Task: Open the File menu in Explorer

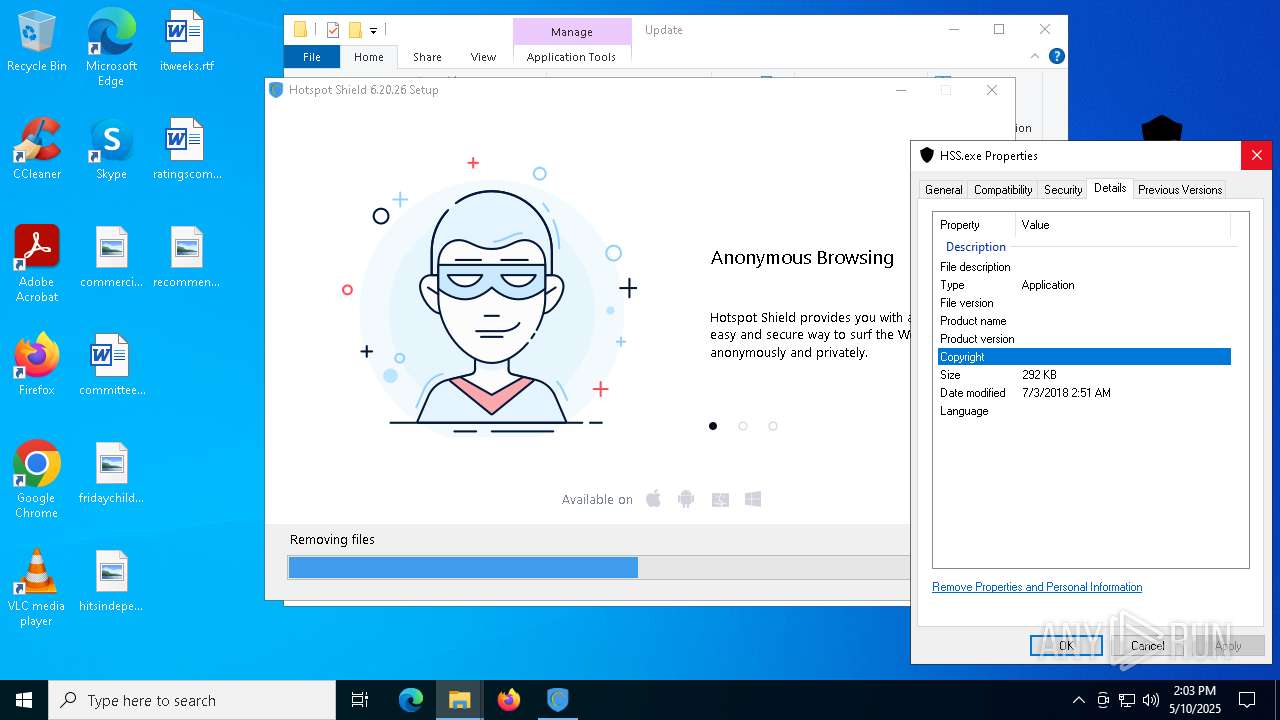Action: tap(312, 57)
